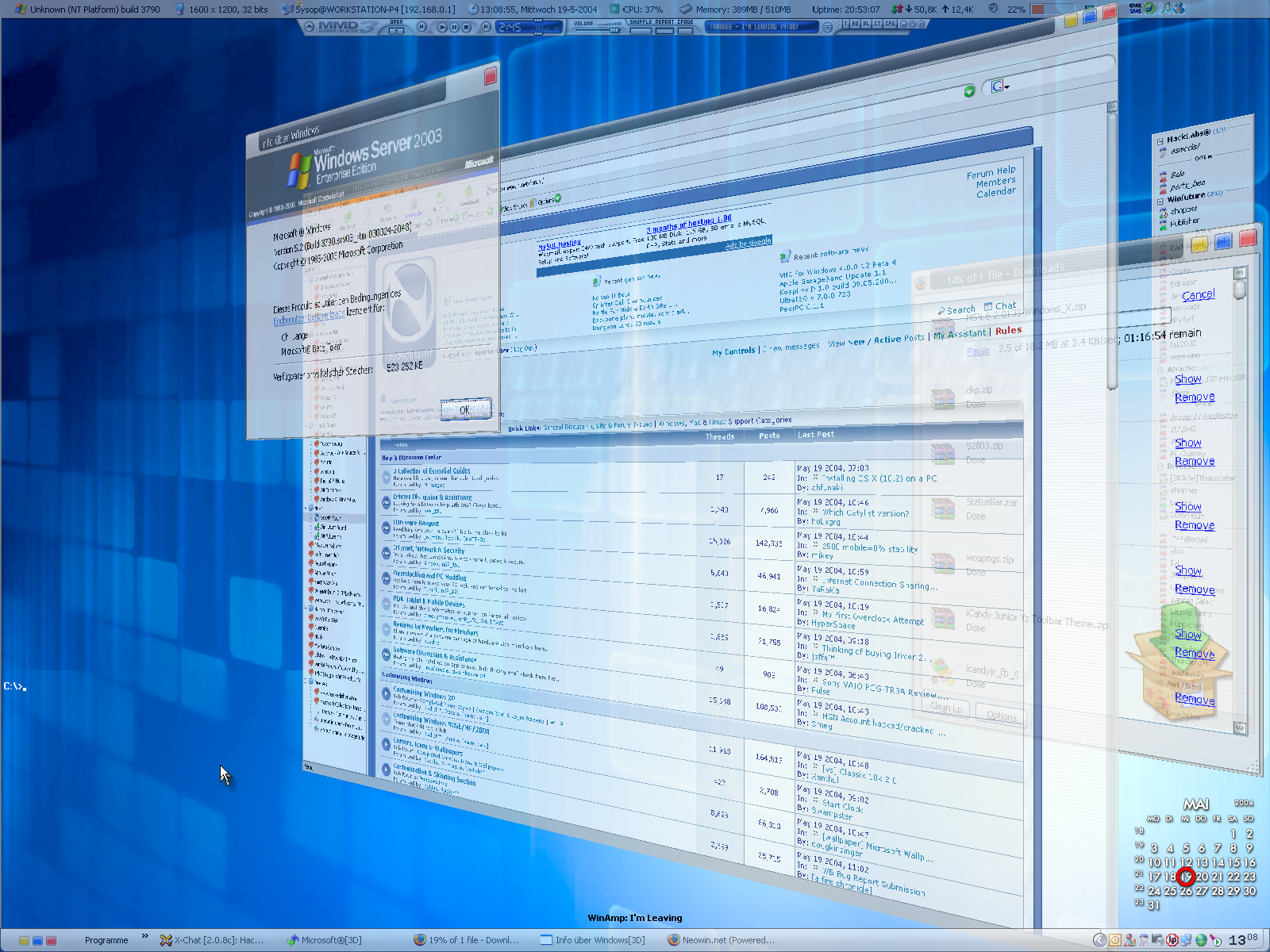The width and height of the screenshot is (1270, 952).
Task: Click the blocked IP icon in system tray
Action: tap(1172, 940)
